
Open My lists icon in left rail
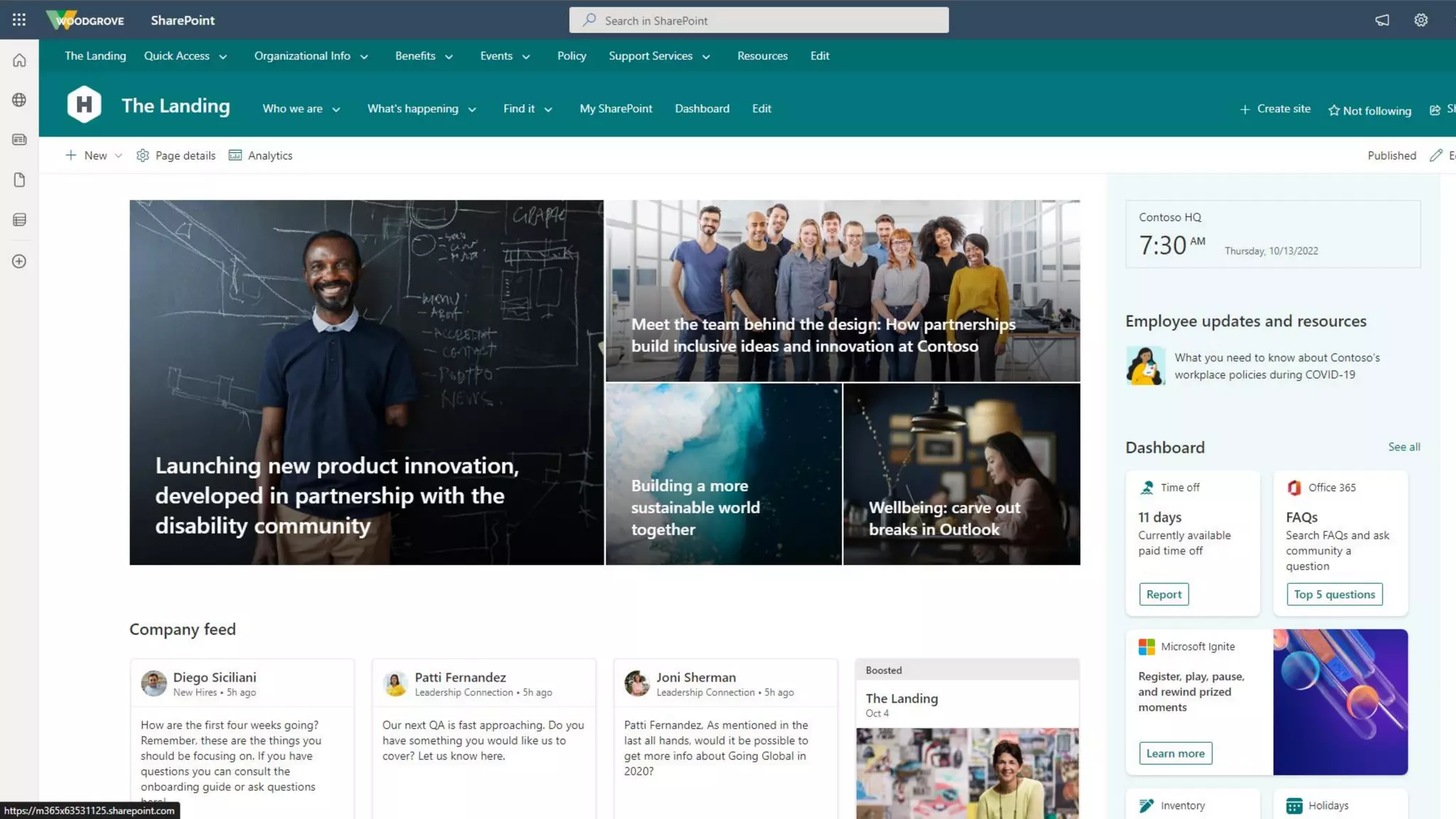(x=19, y=220)
